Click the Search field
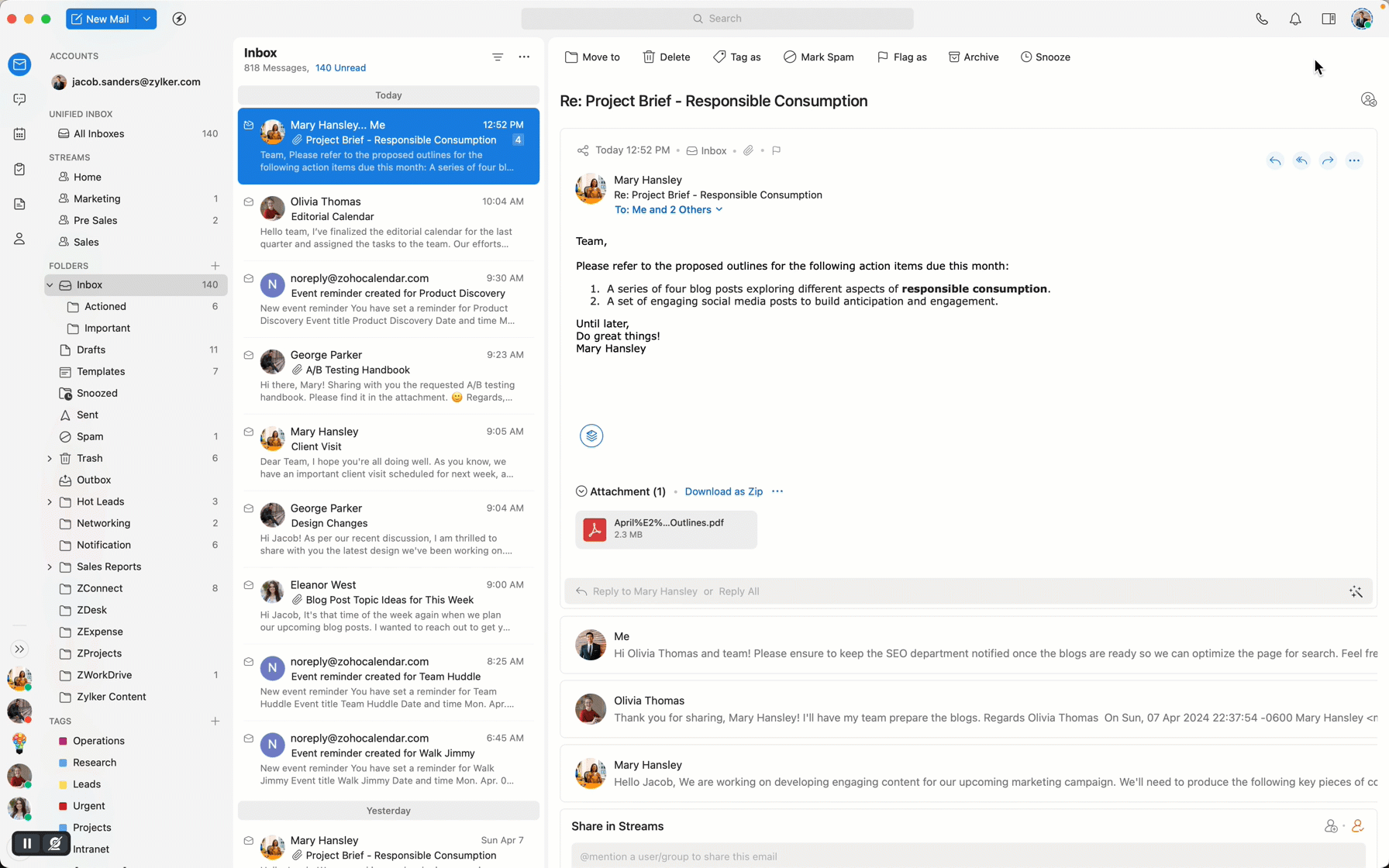The image size is (1389, 868). (x=717, y=19)
